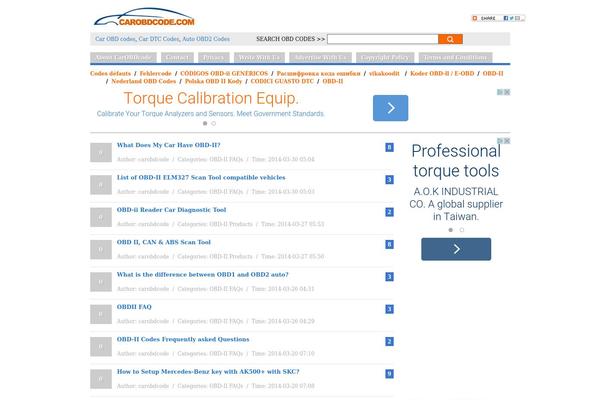This screenshot has width=600, height=400.
Task: Open thumbnail of OBD1 and OBD2 difference post
Action: pos(101,282)
